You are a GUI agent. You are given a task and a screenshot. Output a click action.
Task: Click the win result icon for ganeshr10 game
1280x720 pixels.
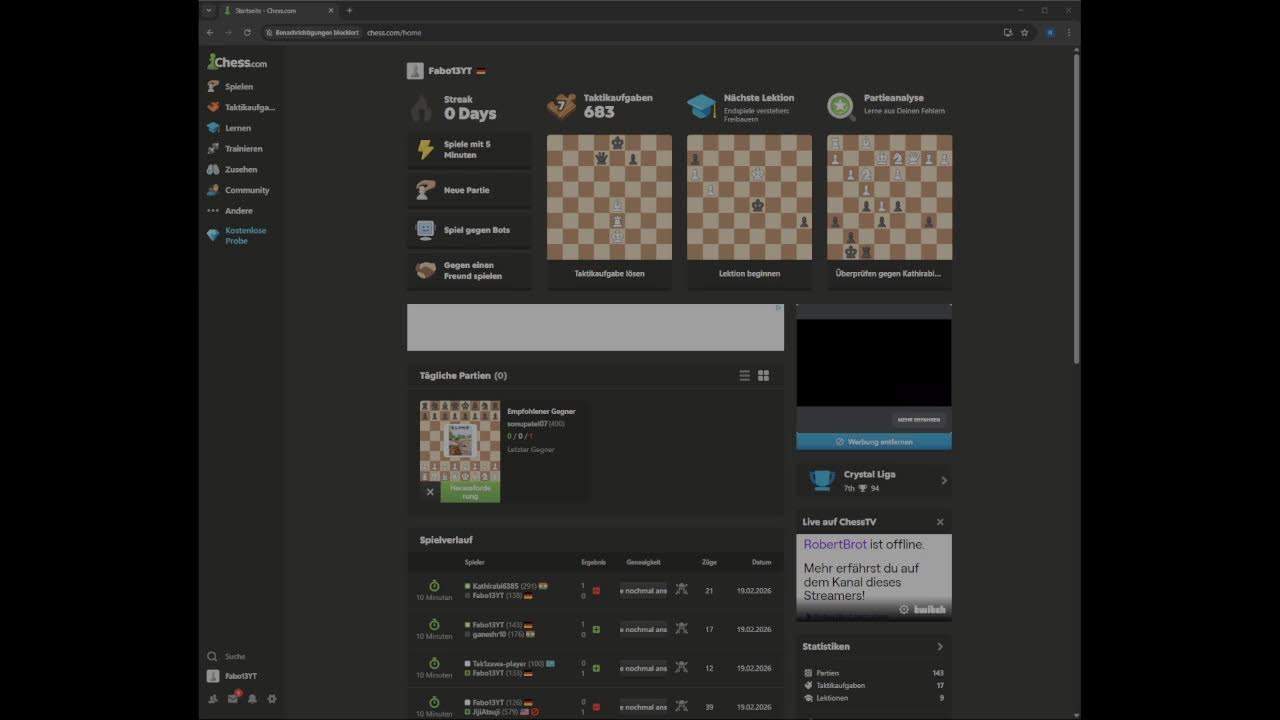(596, 629)
